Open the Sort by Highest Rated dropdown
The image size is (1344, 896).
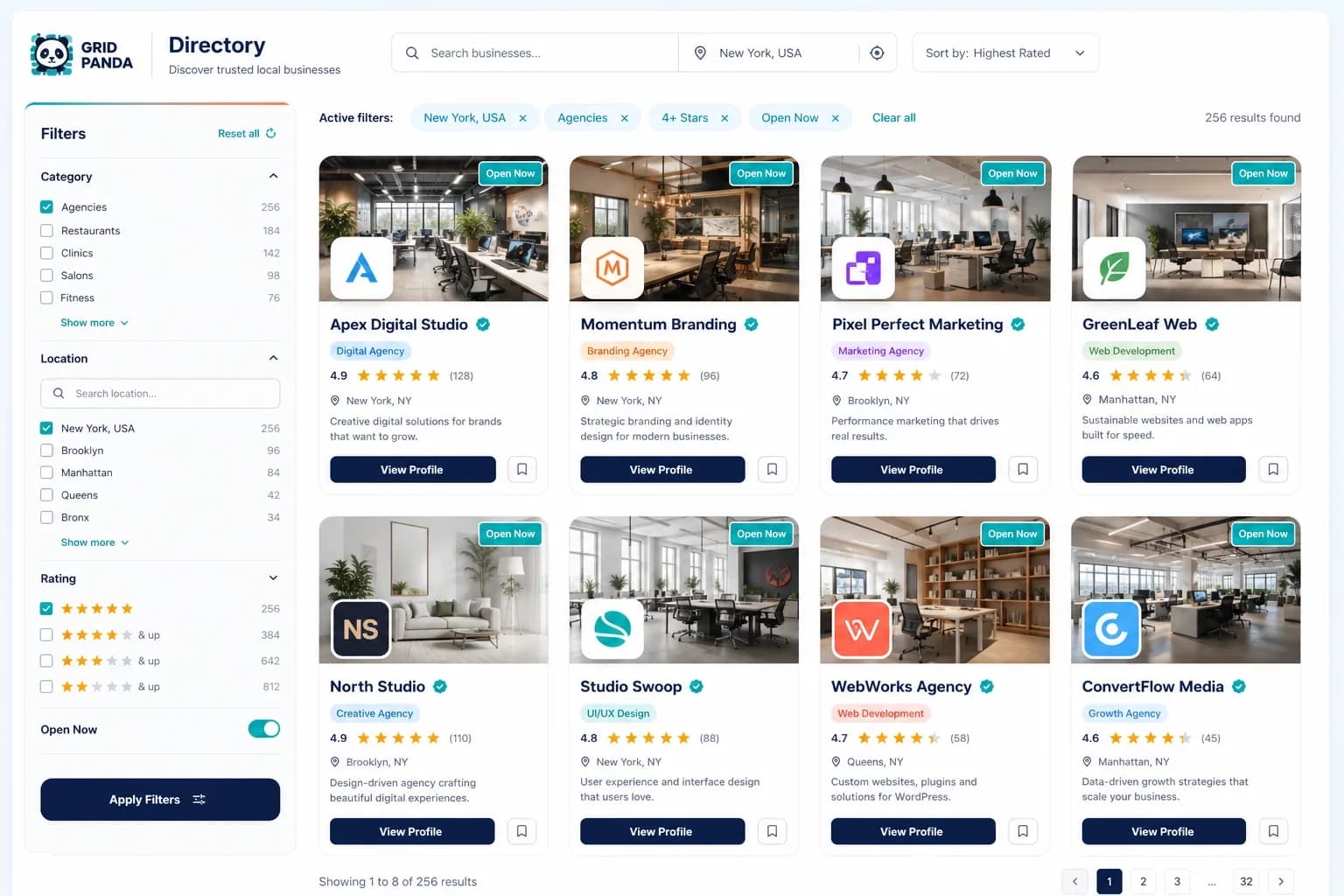(1004, 52)
